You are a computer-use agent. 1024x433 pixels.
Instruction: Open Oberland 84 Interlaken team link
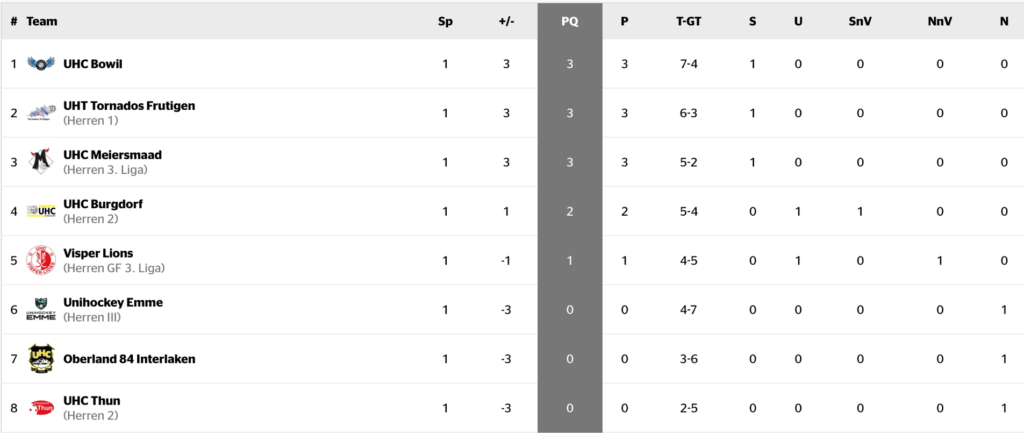(129, 358)
